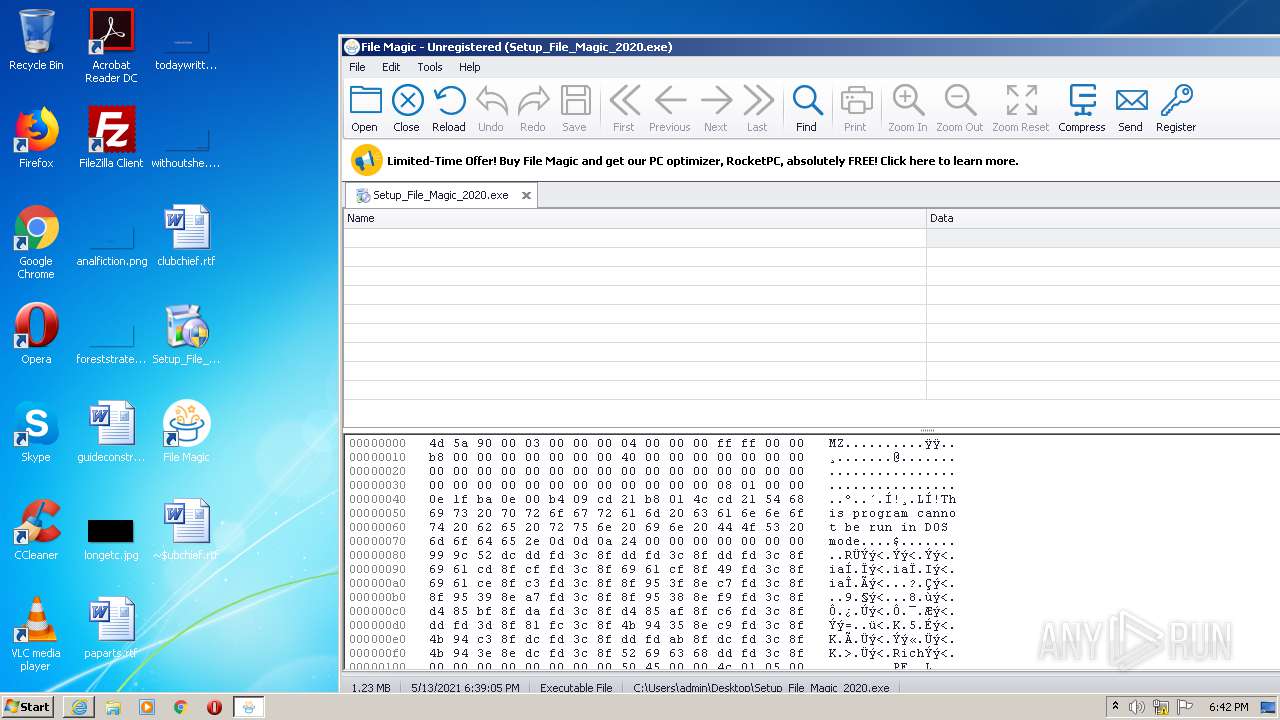The image size is (1280, 720).
Task: Select the longetc.jpg desktop file
Action: pos(111,538)
